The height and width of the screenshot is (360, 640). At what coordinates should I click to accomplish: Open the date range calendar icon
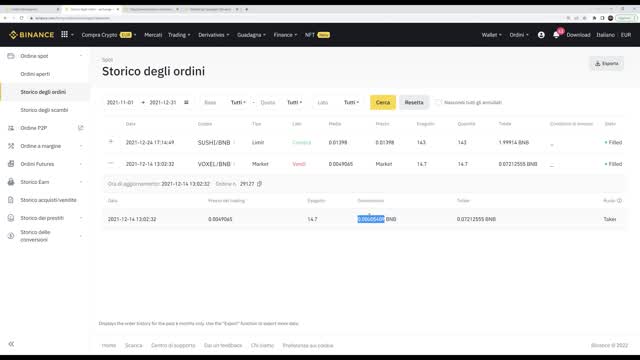(x=186, y=102)
